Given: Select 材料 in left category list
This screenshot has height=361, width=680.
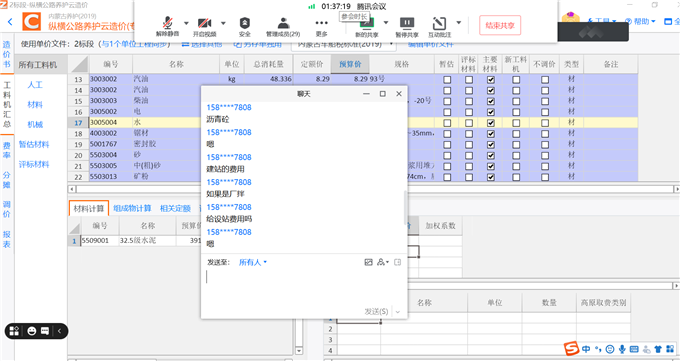Looking at the screenshot, I should click(x=35, y=105).
